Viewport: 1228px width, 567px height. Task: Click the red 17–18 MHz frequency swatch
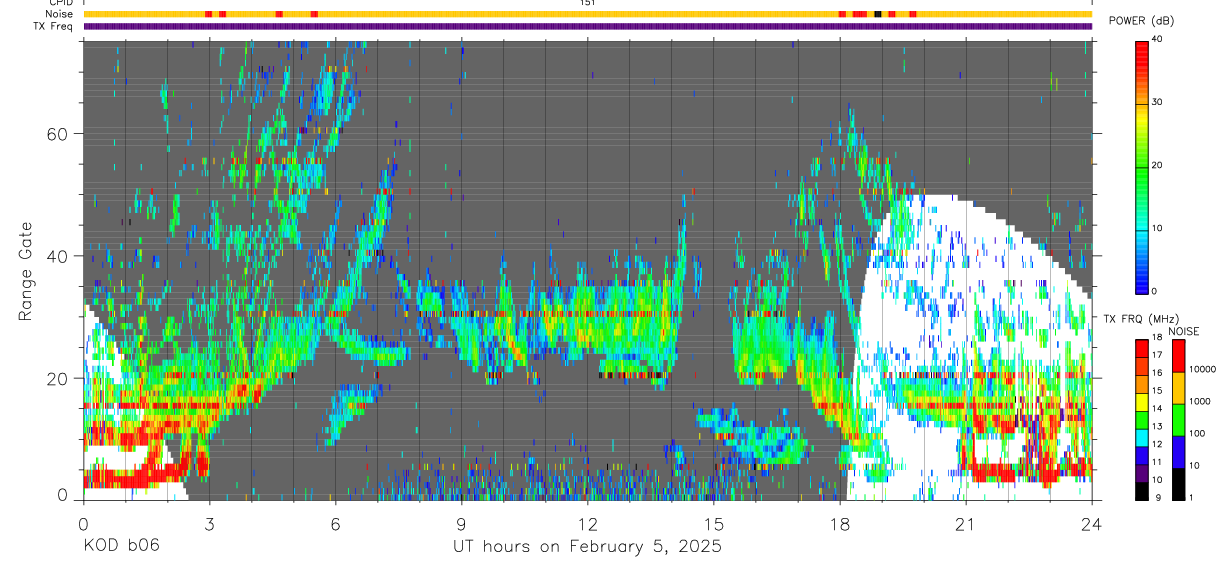[x=1142, y=347]
